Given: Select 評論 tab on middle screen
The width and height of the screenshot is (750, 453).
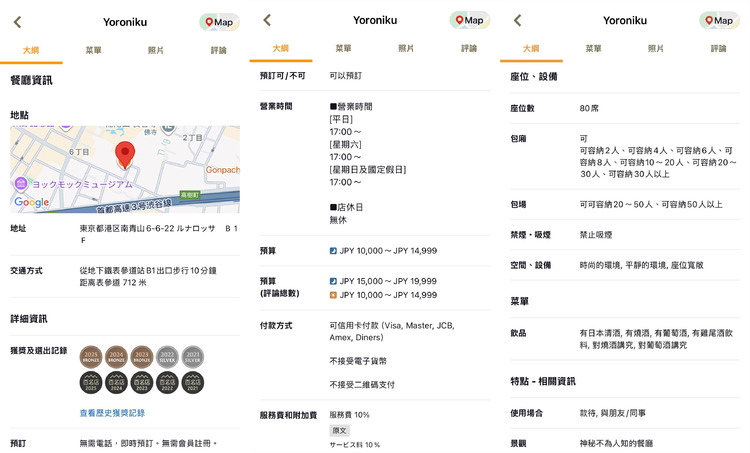Looking at the screenshot, I should click(469, 48).
